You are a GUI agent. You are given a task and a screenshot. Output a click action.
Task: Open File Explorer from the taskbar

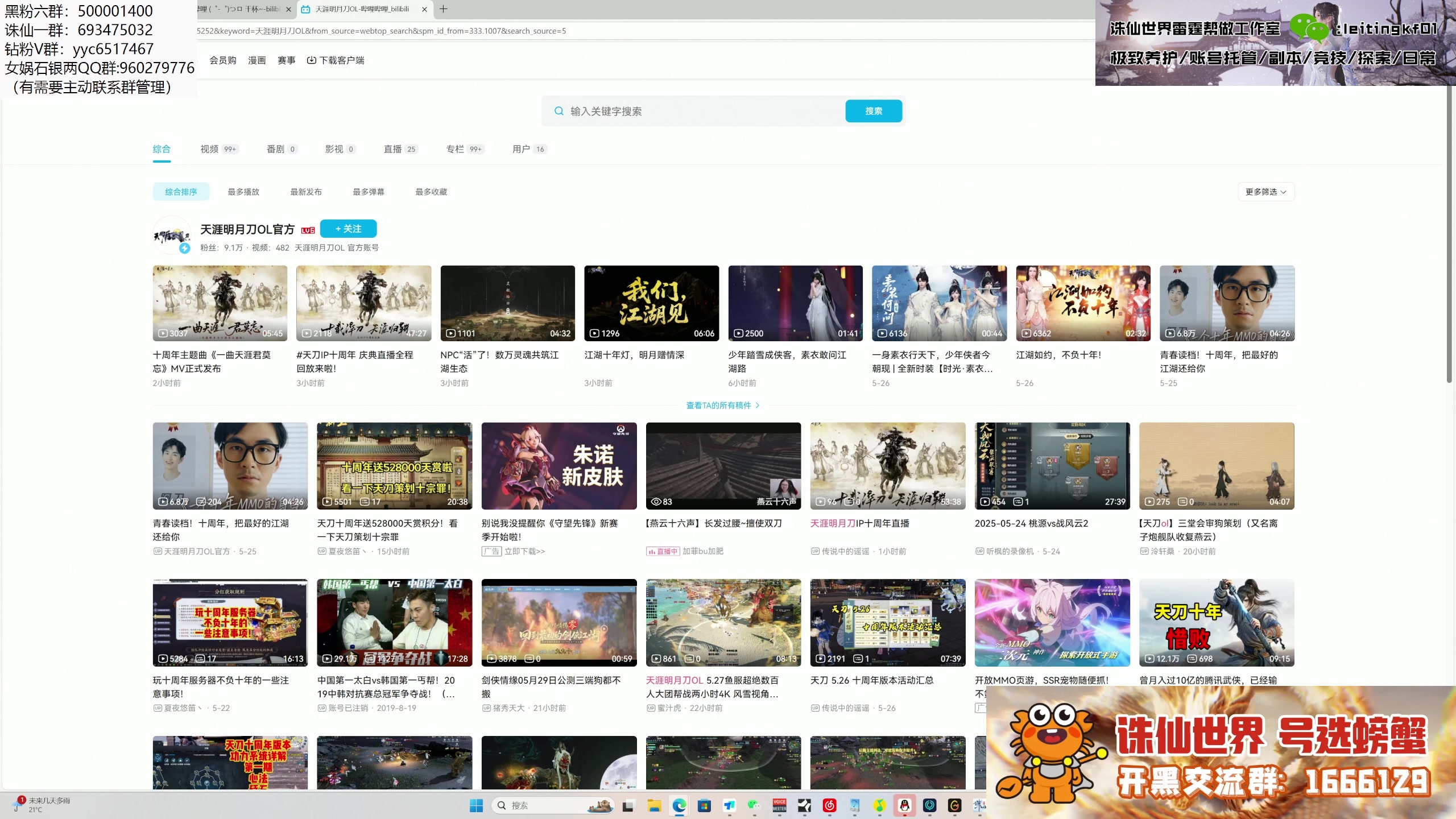pos(654,805)
